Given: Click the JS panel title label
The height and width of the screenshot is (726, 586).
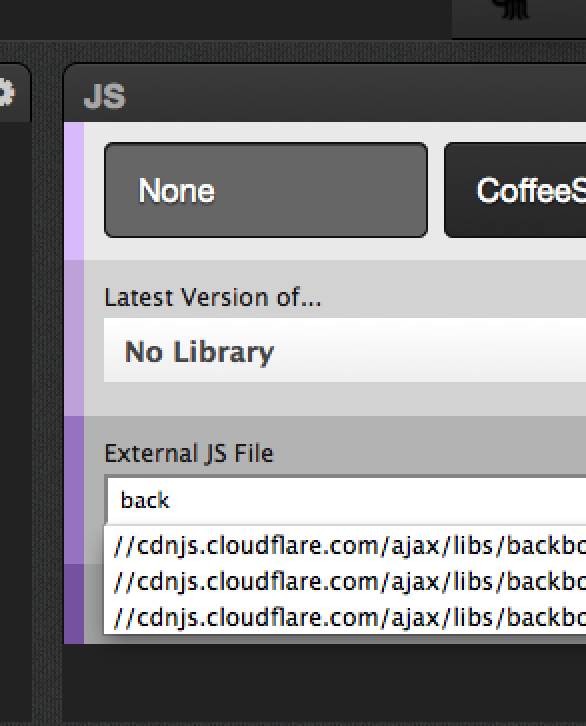Looking at the screenshot, I should [105, 96].
